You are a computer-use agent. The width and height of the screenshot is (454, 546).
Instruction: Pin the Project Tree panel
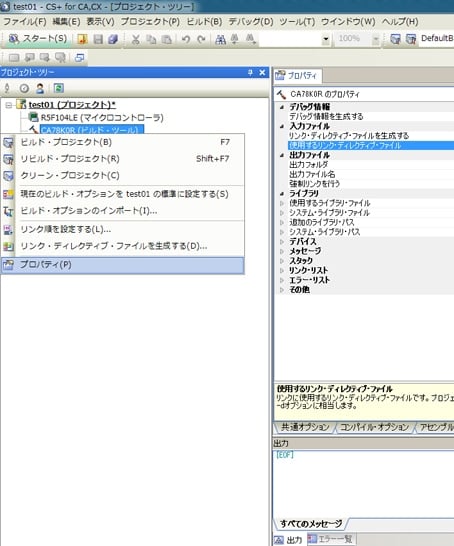tap(250, 72)
